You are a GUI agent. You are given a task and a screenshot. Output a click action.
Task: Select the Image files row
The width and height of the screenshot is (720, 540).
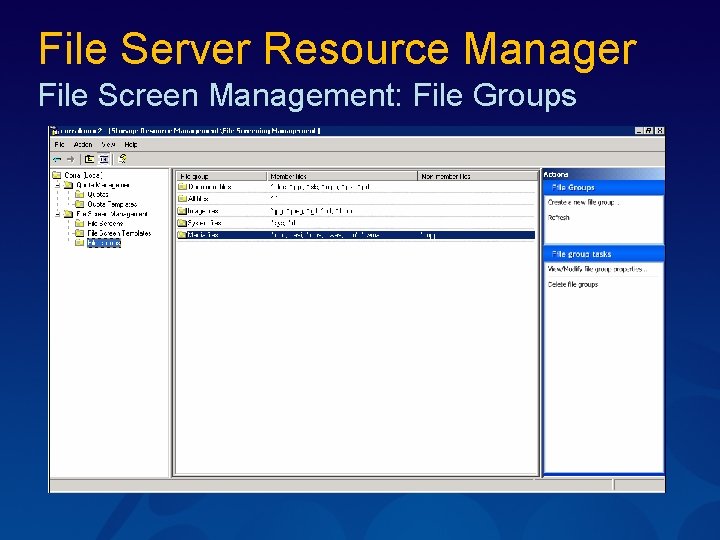pyautogui.click(x=356, y=211)
